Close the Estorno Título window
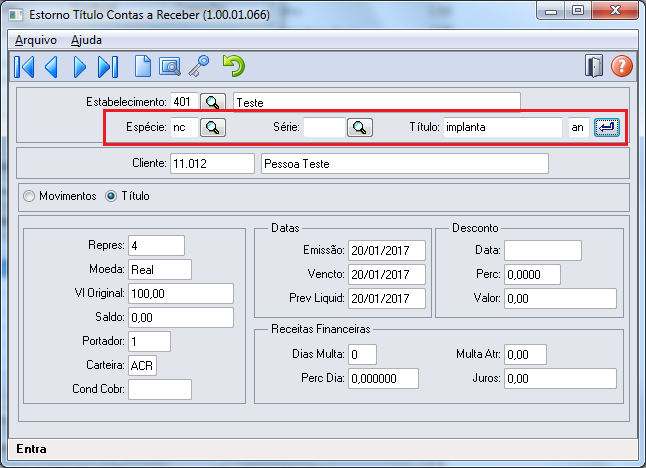 pos(615,11)
